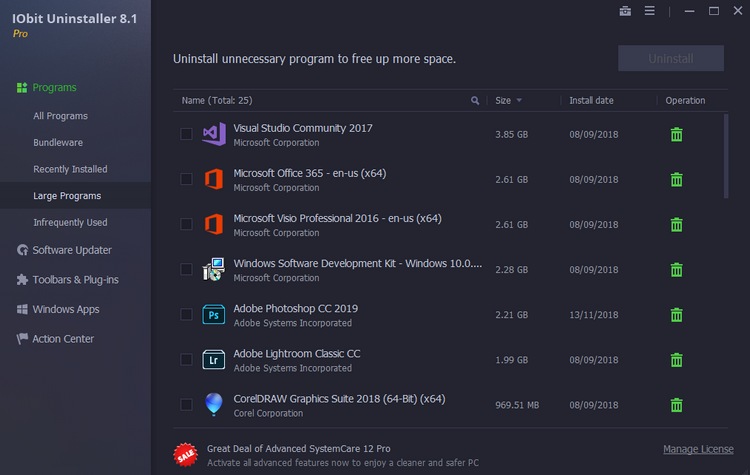Viewport: 750px width, 475px height.
Task: Click trash icon for CorelDRAW Graphics Suite 2018
Action: 676,405
